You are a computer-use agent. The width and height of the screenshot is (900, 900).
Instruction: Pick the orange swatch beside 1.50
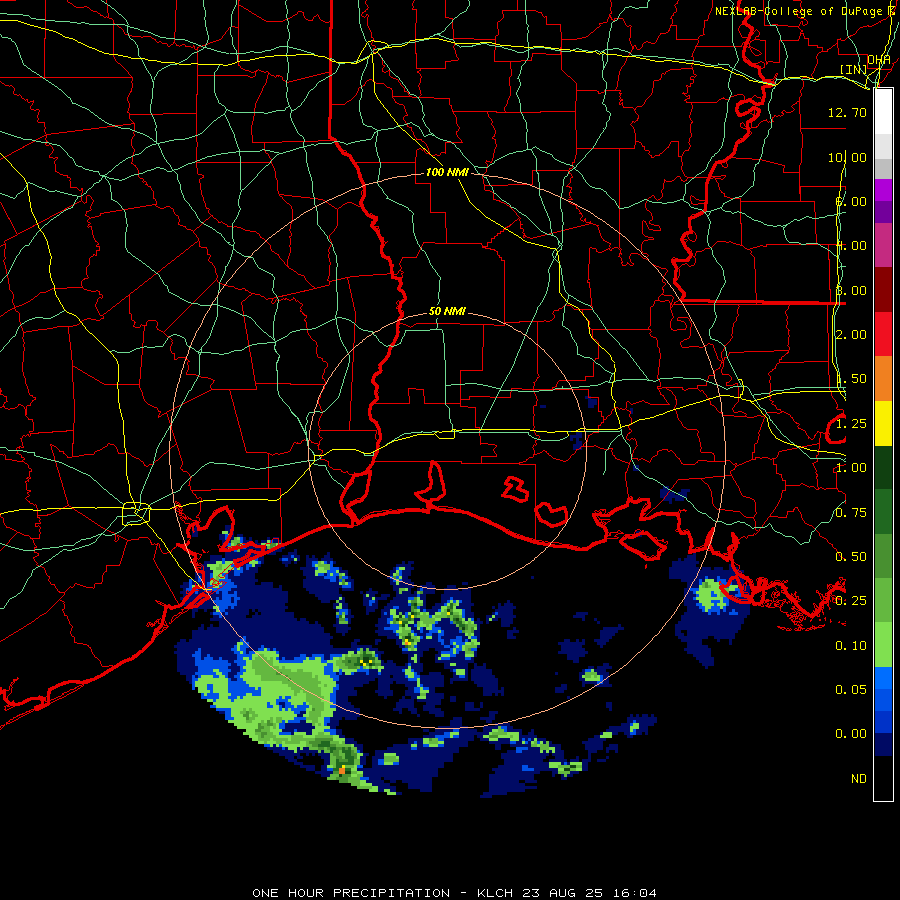pos(883,379)
